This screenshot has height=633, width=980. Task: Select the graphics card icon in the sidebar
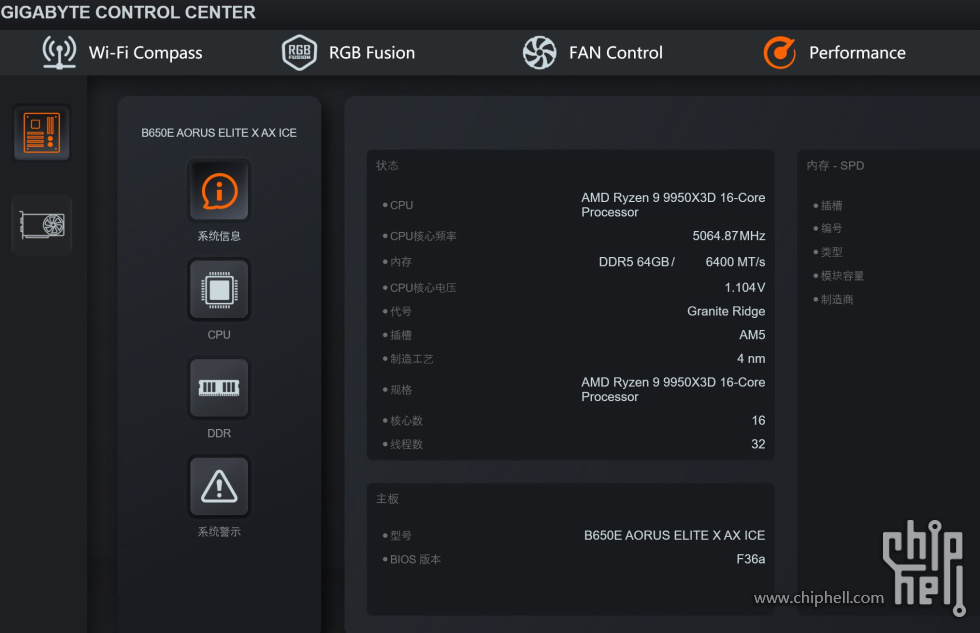42,225
